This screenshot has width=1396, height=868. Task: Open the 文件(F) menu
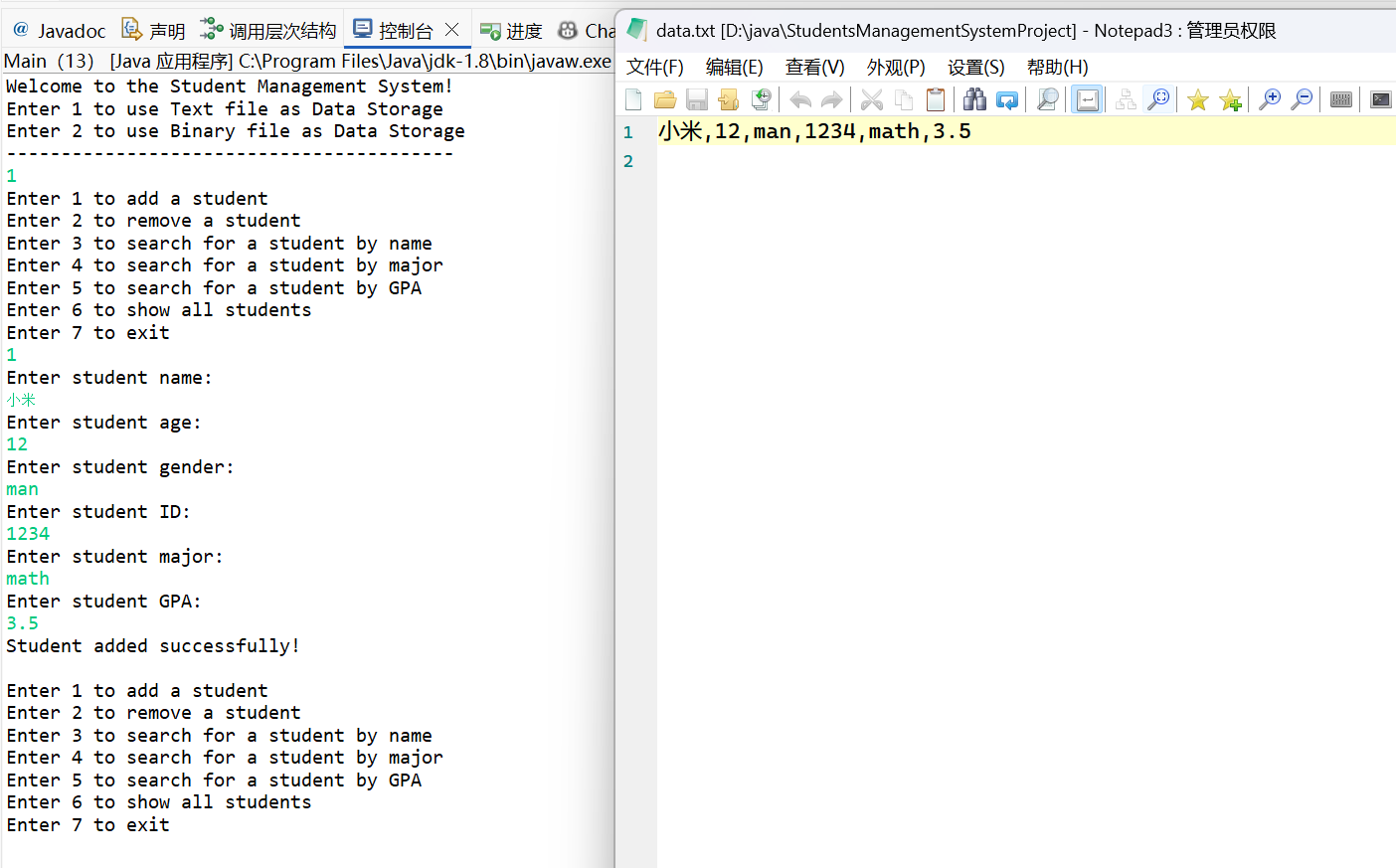(655, 67)
